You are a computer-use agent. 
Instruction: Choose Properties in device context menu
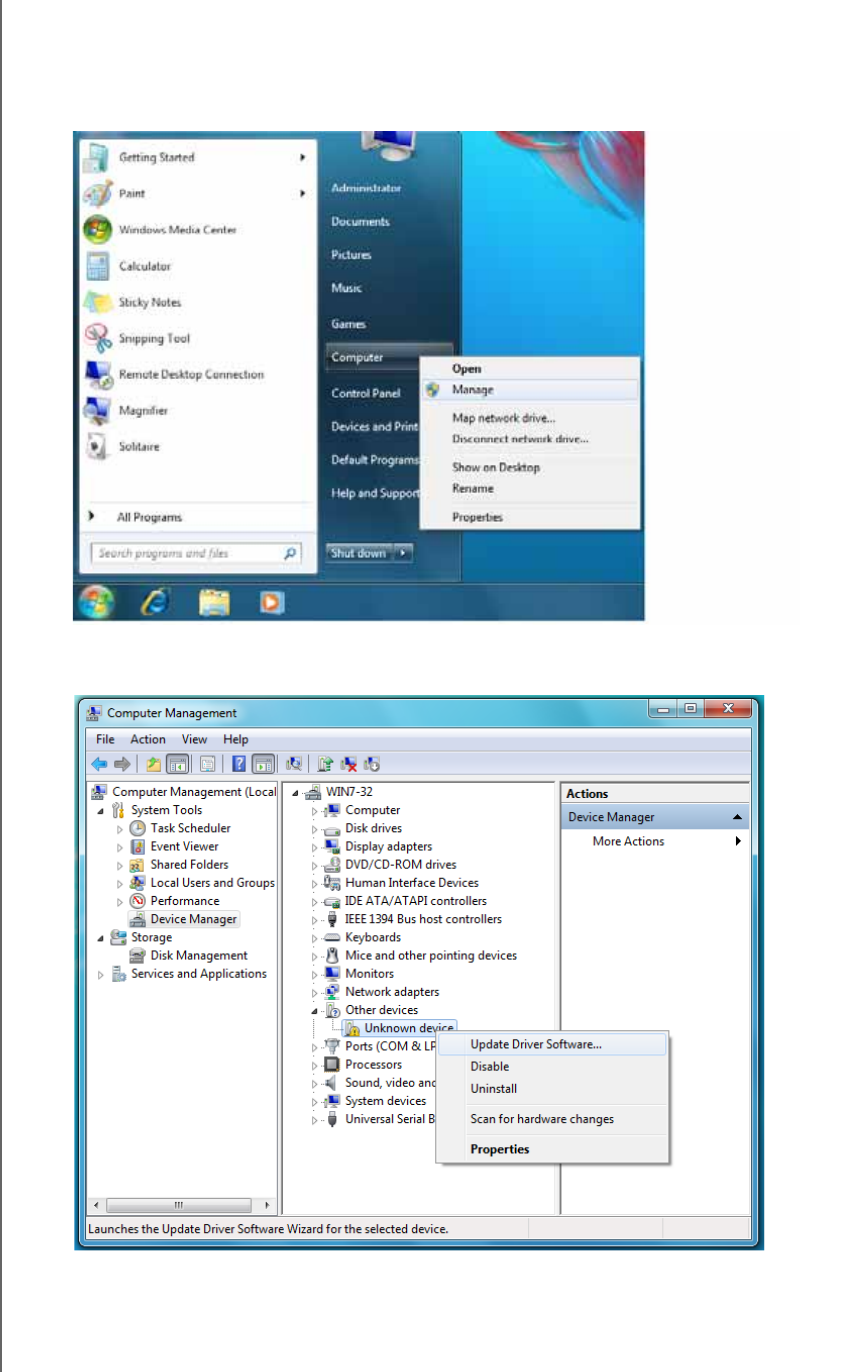(x=552, y=1149)
